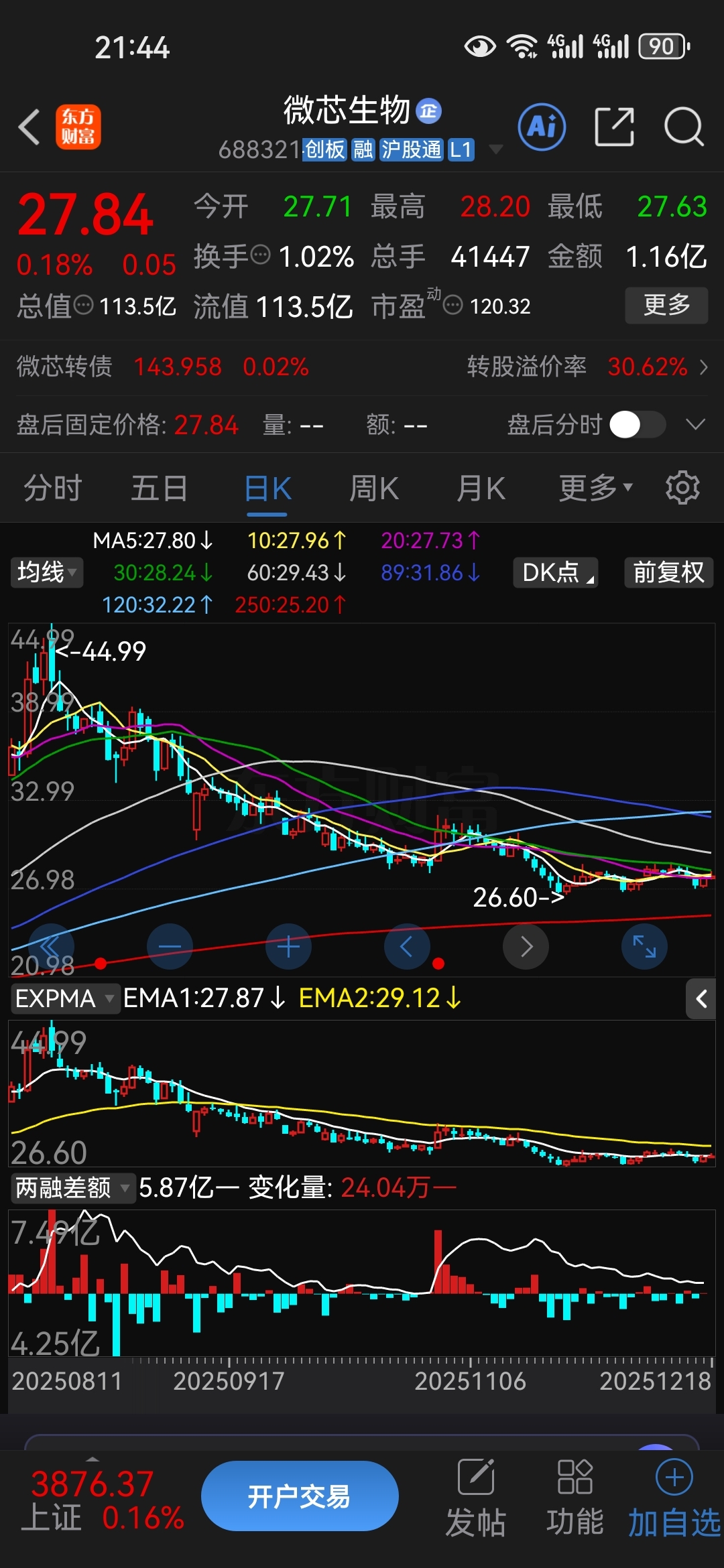724x1568 pixels.
Task: Move chart right with the right arrow button
Action: (x=526, y=946)
